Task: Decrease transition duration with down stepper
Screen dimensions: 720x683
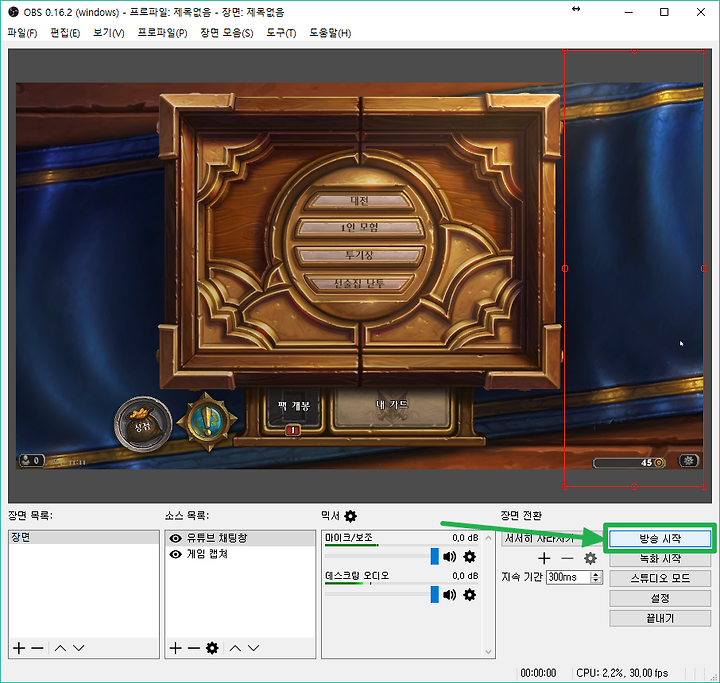Action: pos(596,581)
